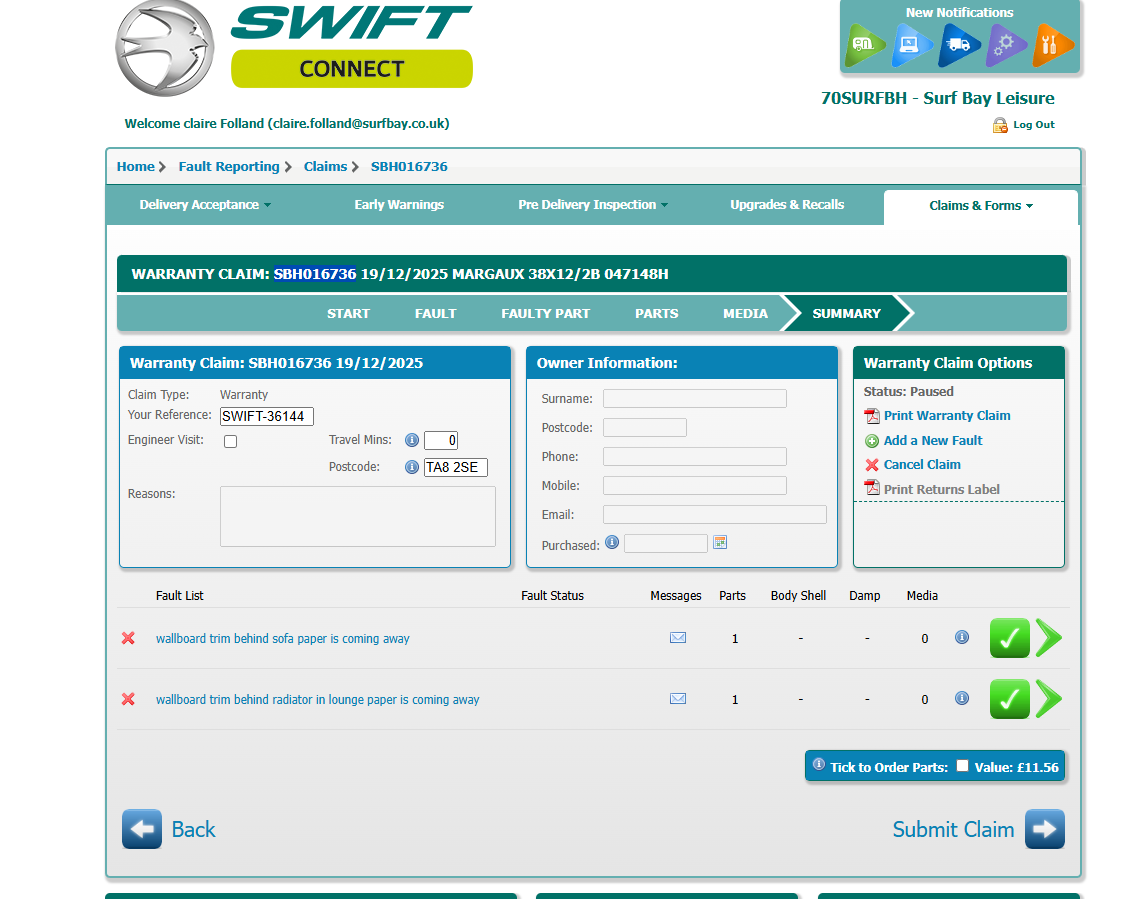Image resolution: width=1121 pixels, height=899 pixels.
Task: Click the light blue computer notification icon
Action: point(912,46)
